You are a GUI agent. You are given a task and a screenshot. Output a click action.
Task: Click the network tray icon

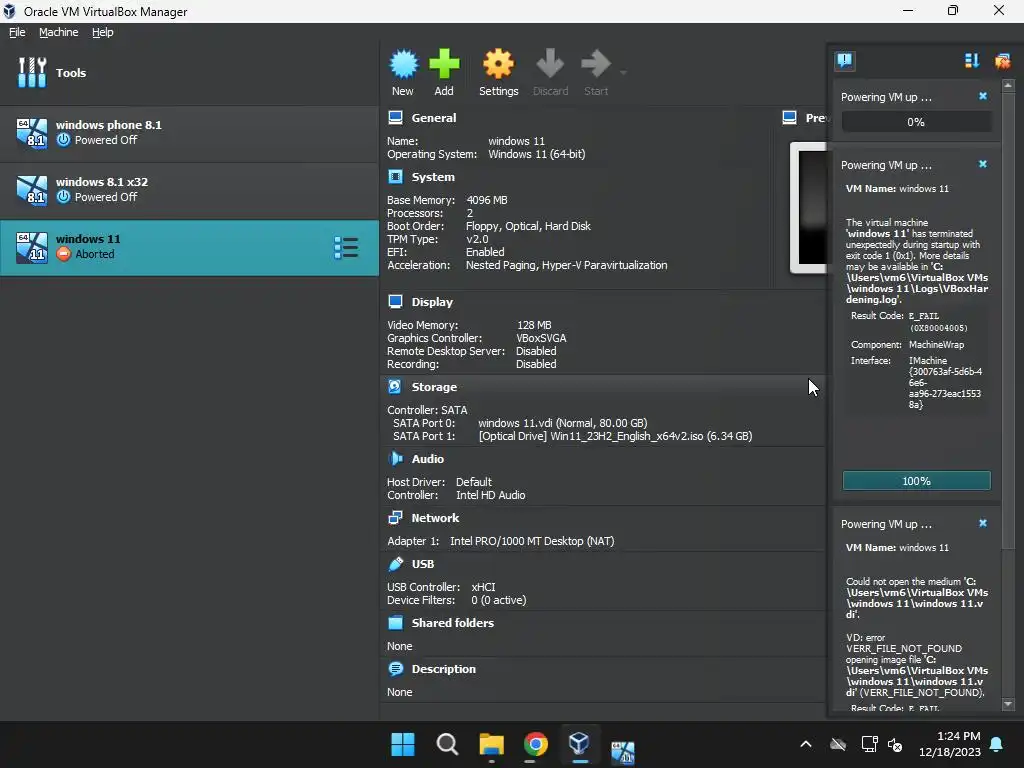869,744
